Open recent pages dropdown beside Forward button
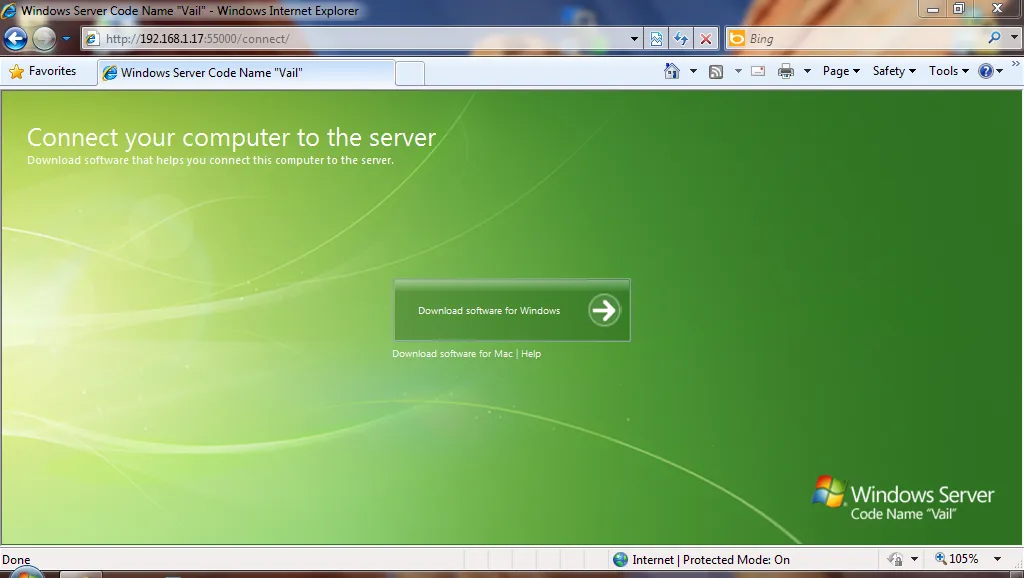 pyautogui.click(x=66, y=39)
